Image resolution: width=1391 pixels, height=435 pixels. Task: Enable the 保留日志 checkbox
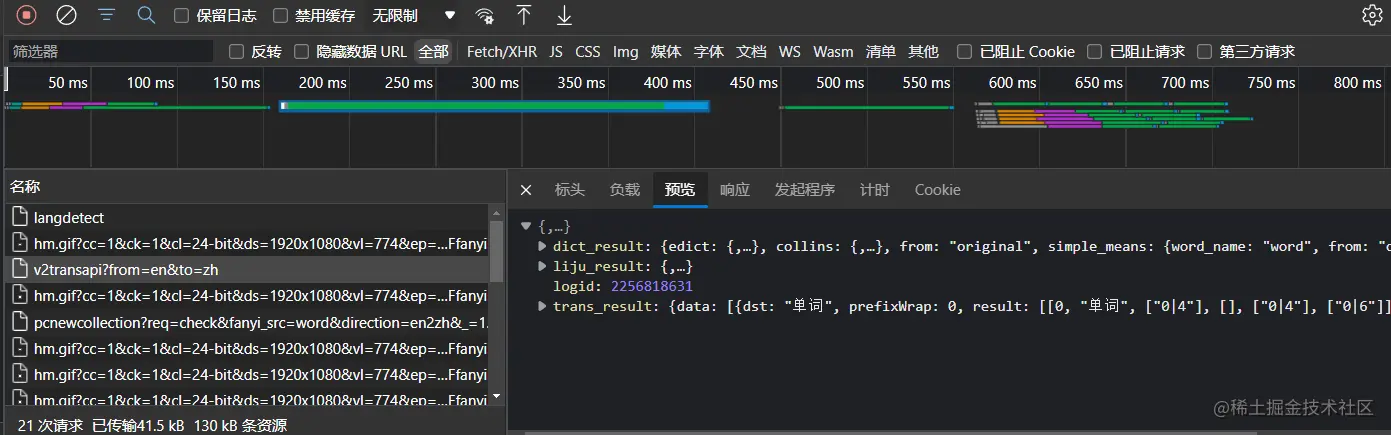point(181,16)
